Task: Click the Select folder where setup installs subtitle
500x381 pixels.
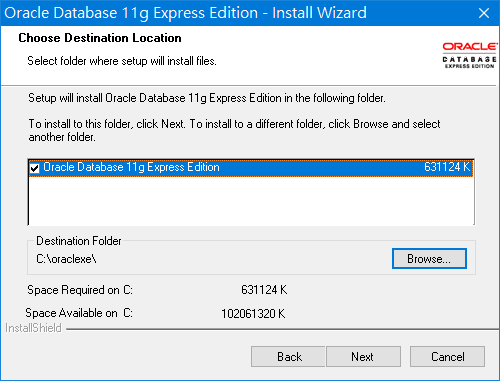Action: pos(122,61)
